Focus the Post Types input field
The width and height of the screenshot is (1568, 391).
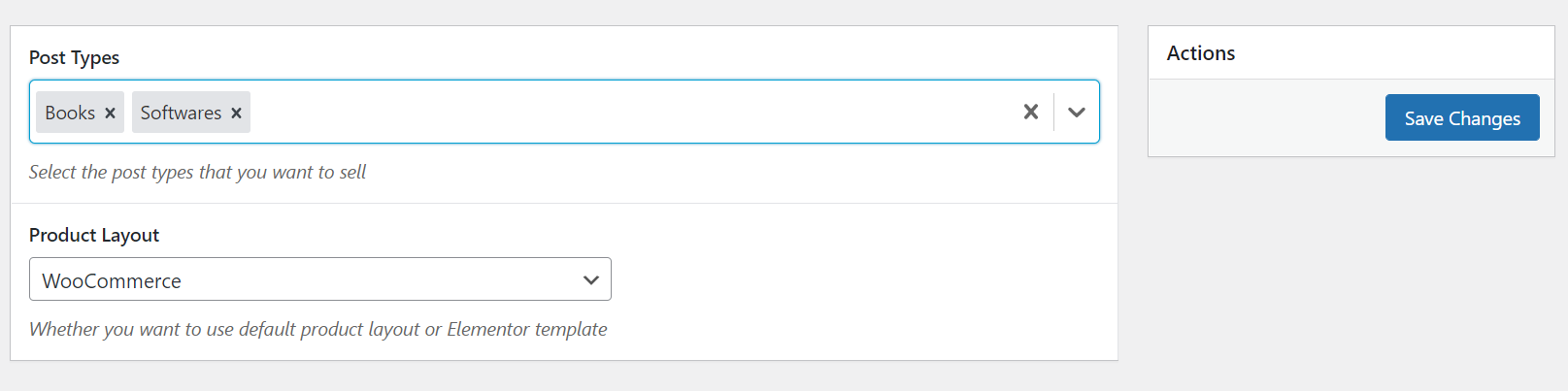tap(564, 112)
